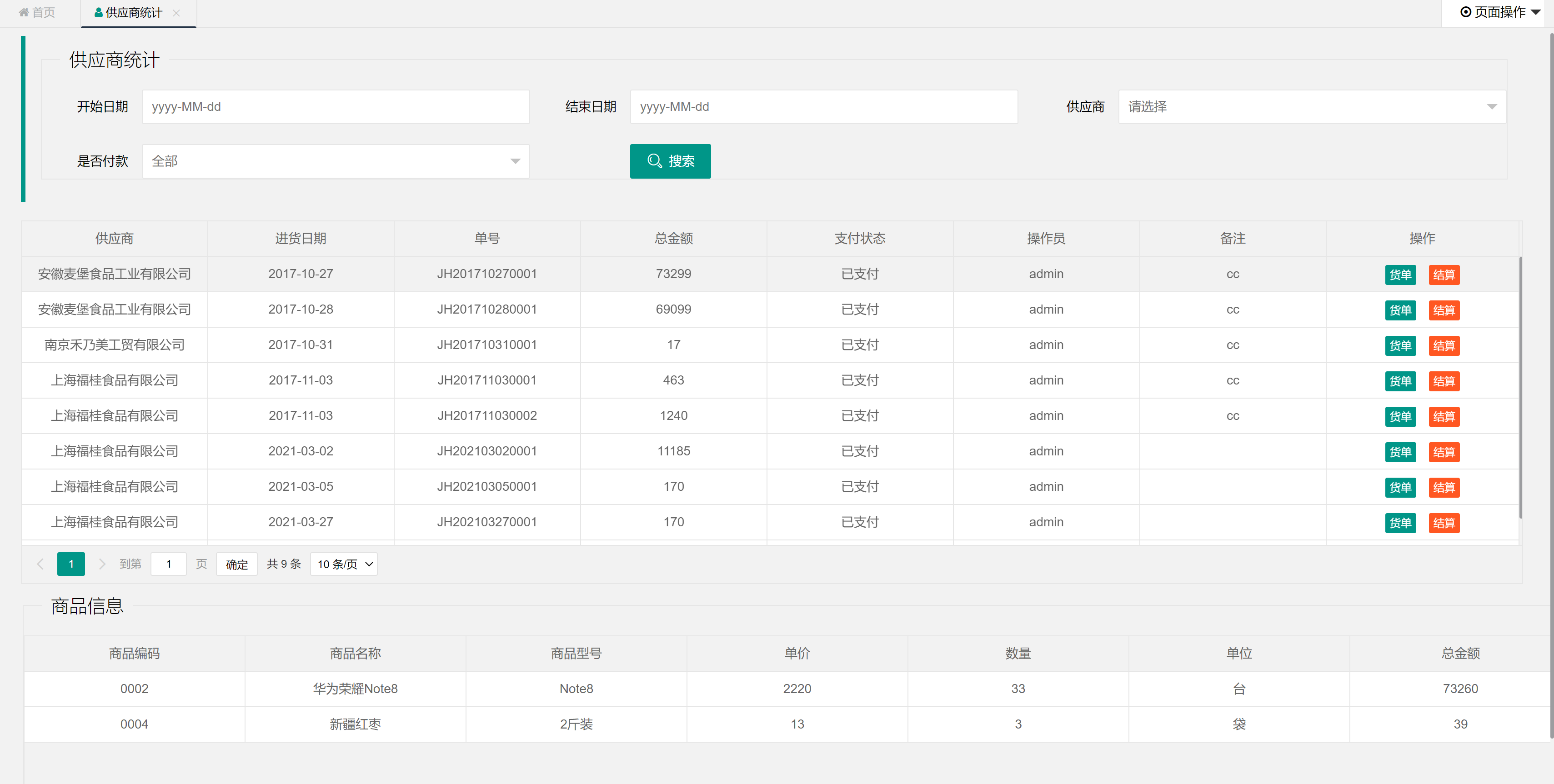
Task: Click the 总金额 header in supplier table
Action: click(x=673, y=238)
